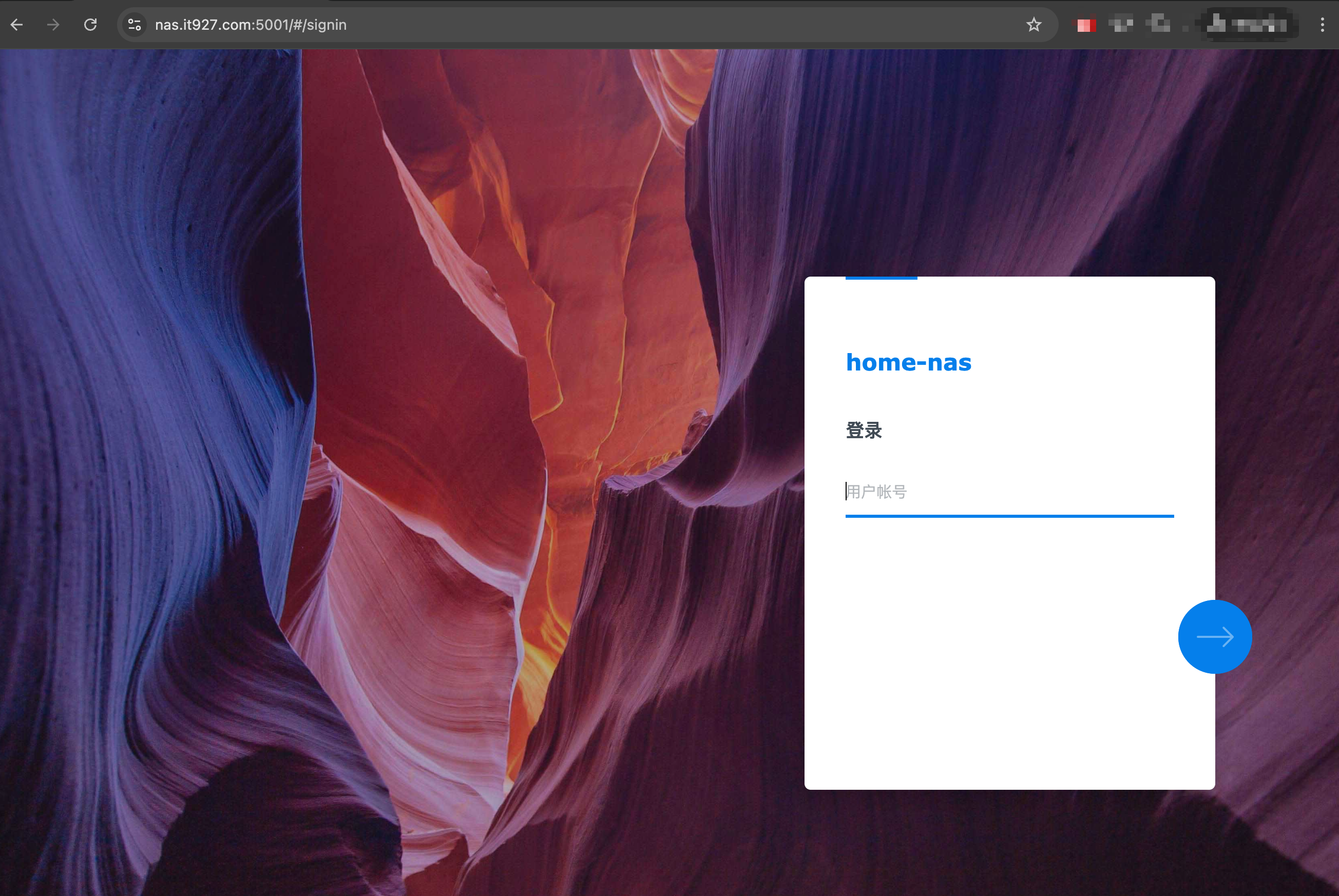Click the browser forward arrow
Image resolution: width=1339 pixels, height=896 pixels.
click(53, 25)
